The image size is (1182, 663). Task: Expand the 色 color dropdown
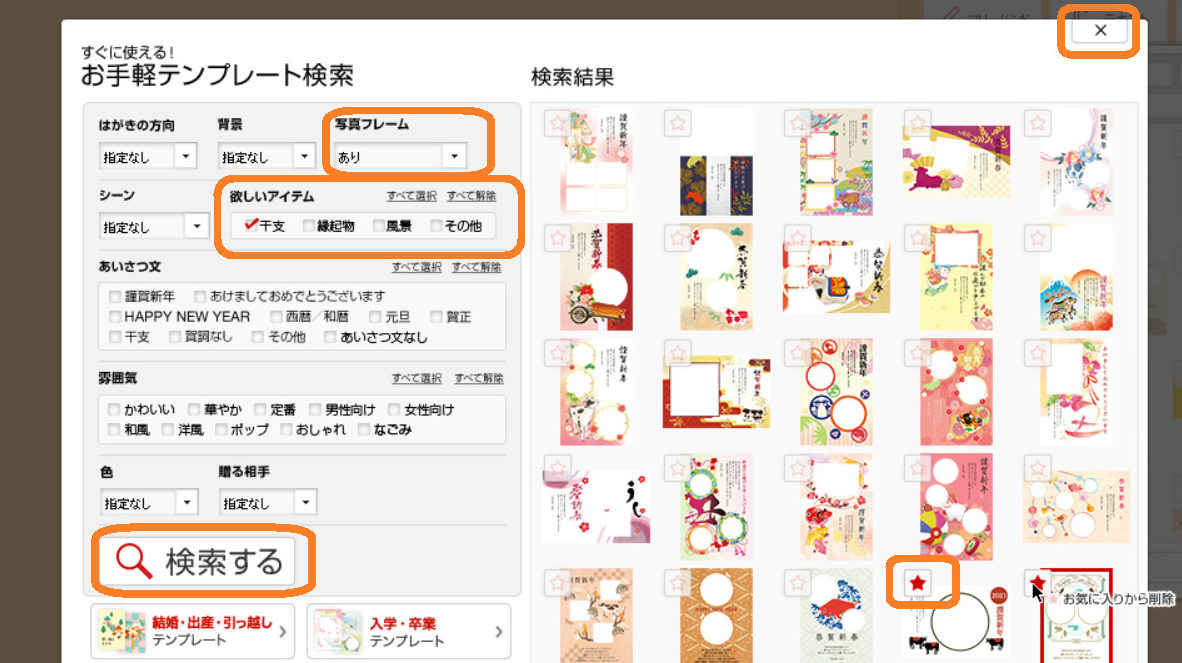point(149,503)
